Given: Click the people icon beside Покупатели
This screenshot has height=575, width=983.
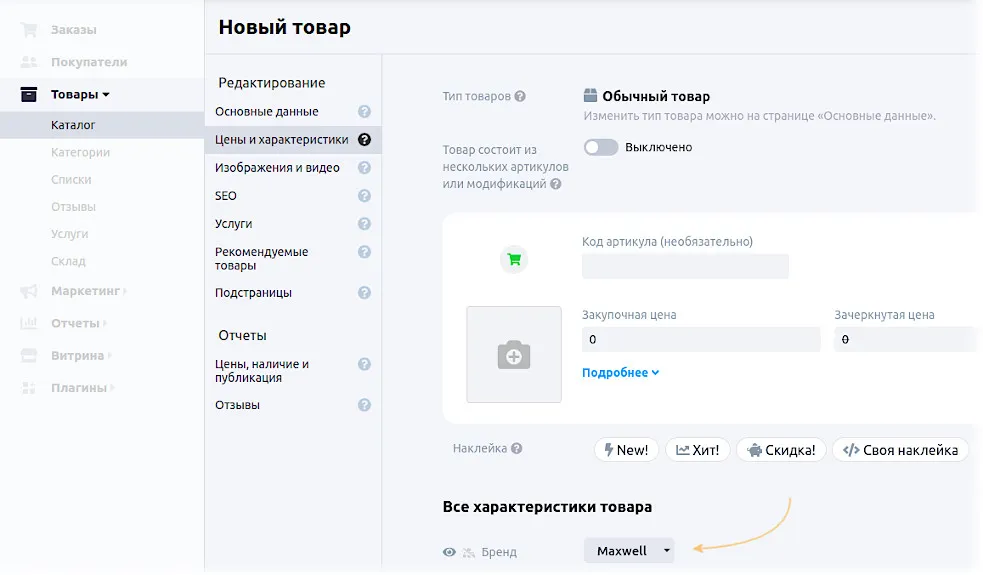Looking at the screenshot, I should pos(29,62).
